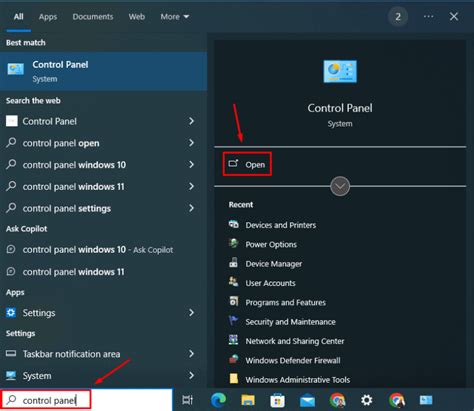Click the User Accounts icon
474x411 pixels.
(234, 282)
